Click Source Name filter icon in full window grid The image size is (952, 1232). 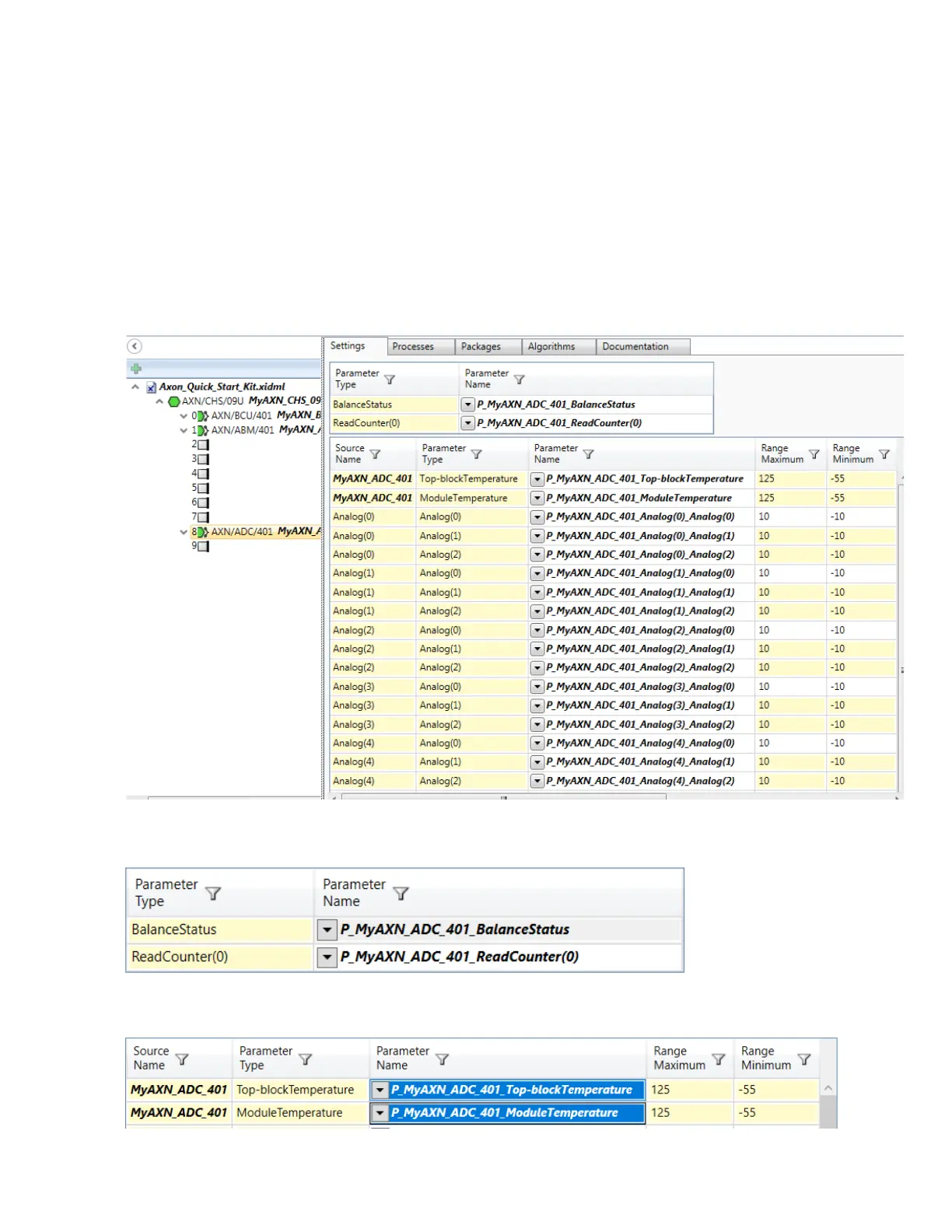(375, 454)
